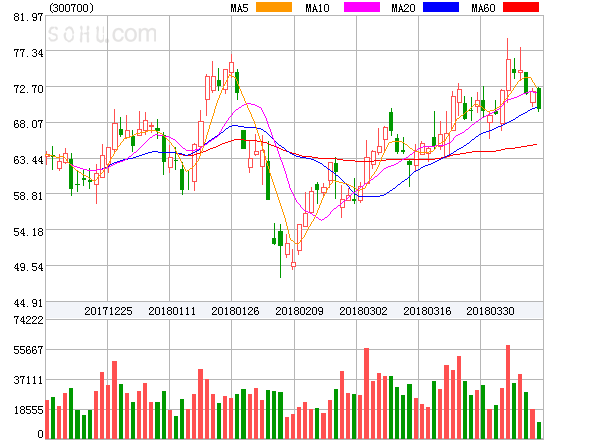Screen dimensions: 600x440
Task: Click the 81.97 price axis label
Action: 28,17
